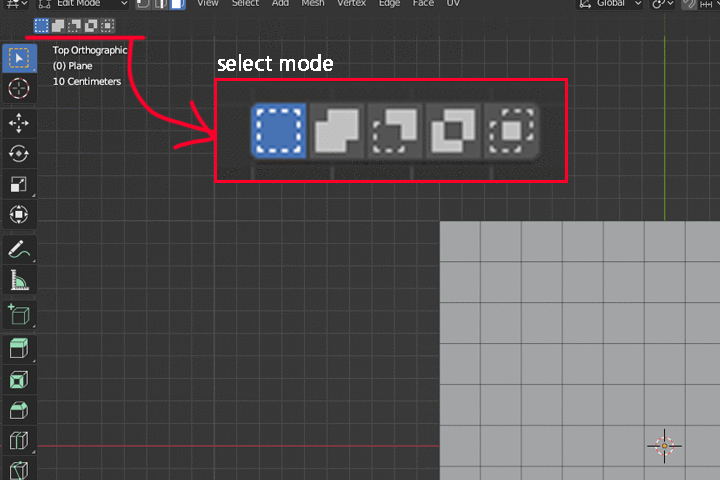
Task: Set selection mode to Subtract
Action: click(x=74, y=26)
